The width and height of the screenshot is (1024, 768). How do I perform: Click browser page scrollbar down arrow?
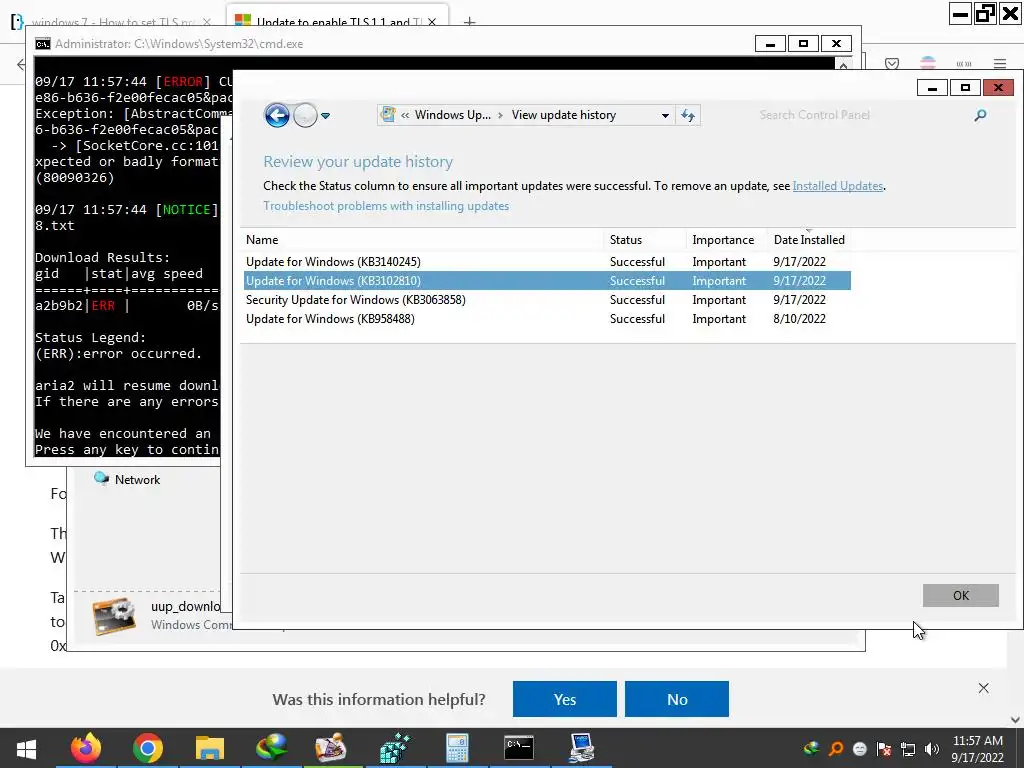(1016, 720)
